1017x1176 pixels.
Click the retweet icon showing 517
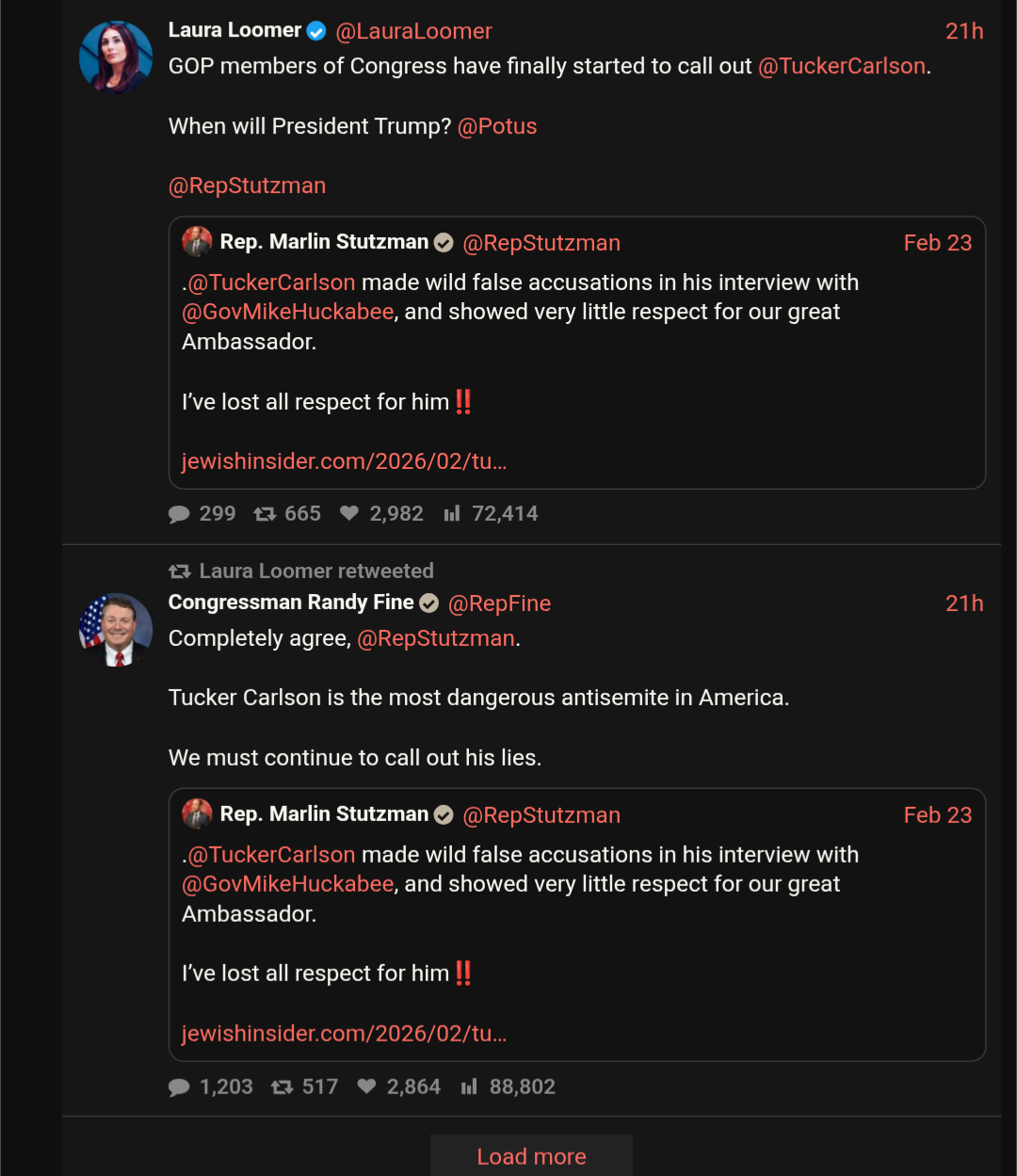pos(282,1087)
